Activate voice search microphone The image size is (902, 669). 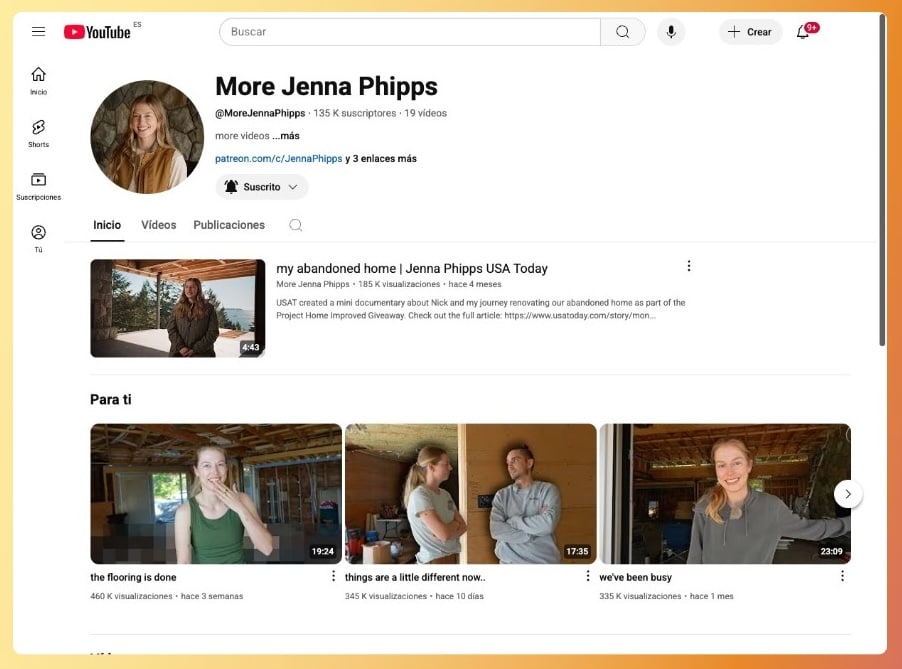670,32
